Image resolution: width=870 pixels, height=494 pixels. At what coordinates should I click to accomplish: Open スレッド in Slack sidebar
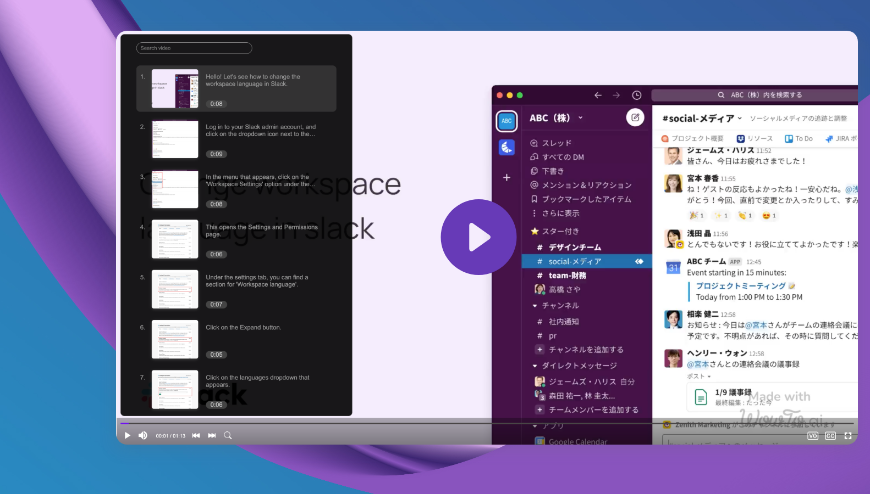[x=551, y=143]
